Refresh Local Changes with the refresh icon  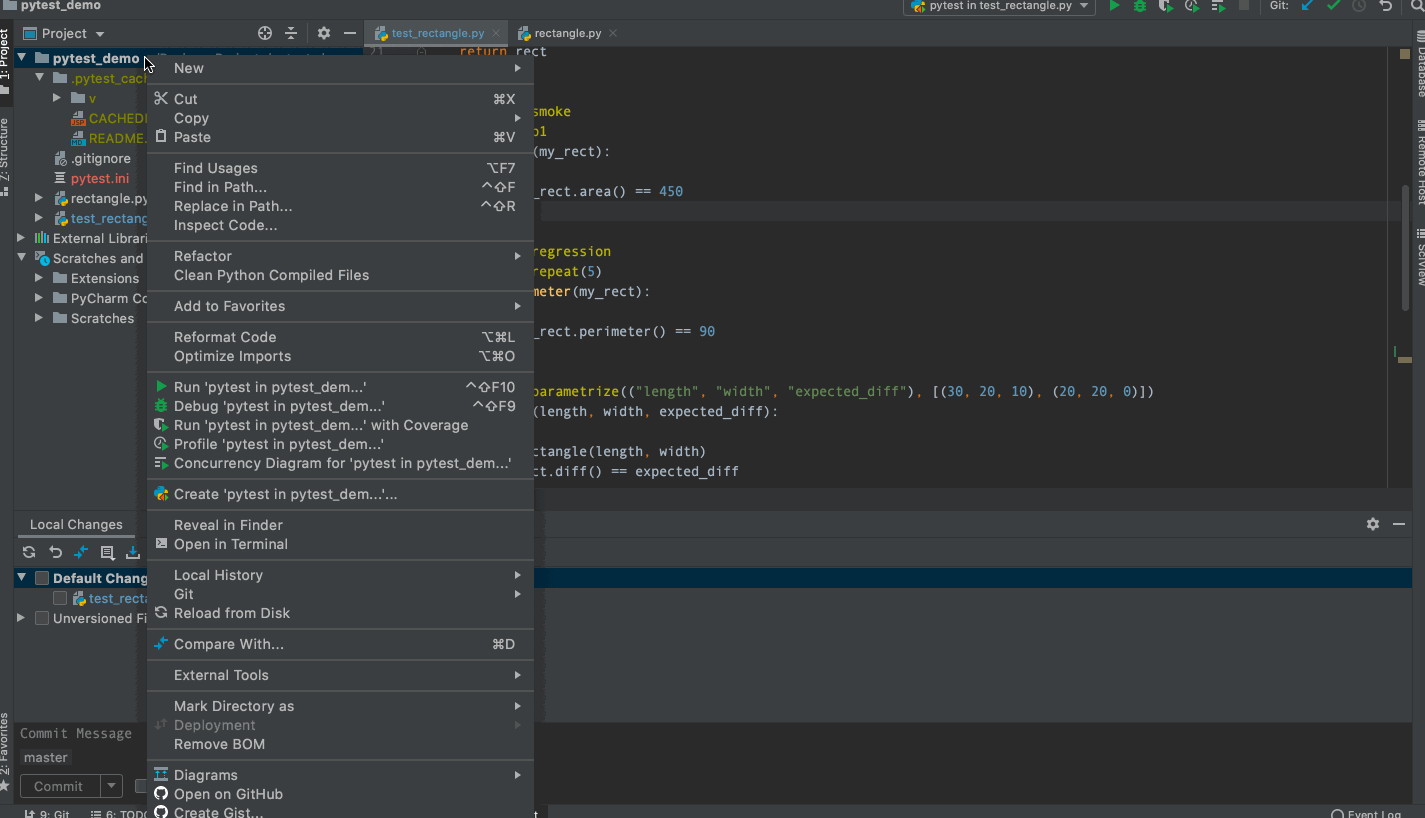click(29, 552)
